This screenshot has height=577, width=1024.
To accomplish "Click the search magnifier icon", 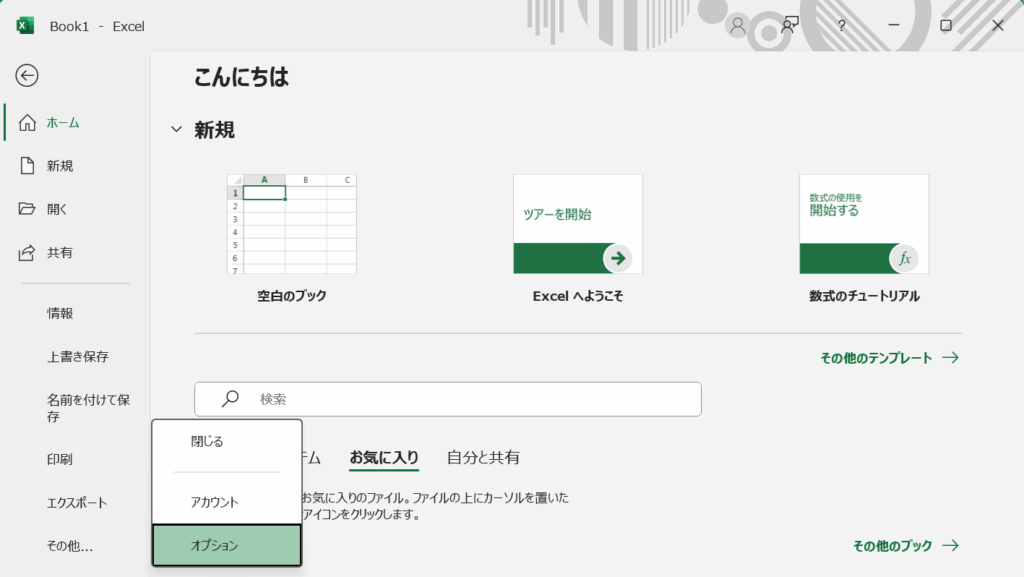I will (x=230, y=399).
